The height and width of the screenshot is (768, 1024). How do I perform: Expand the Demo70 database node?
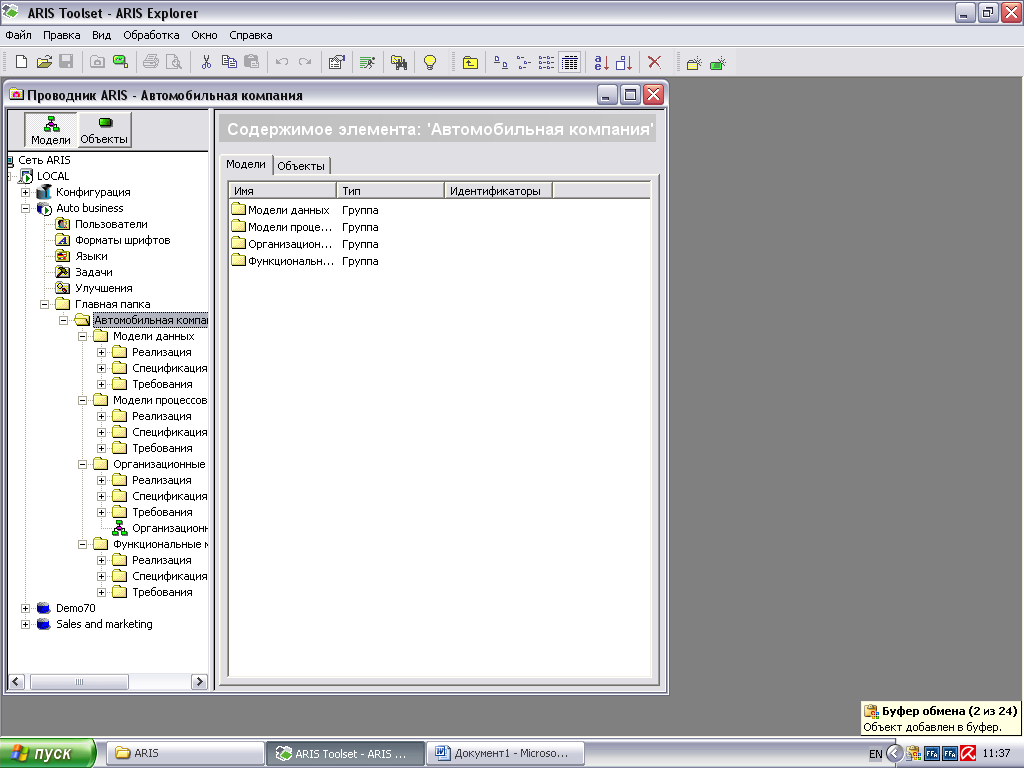25,608
